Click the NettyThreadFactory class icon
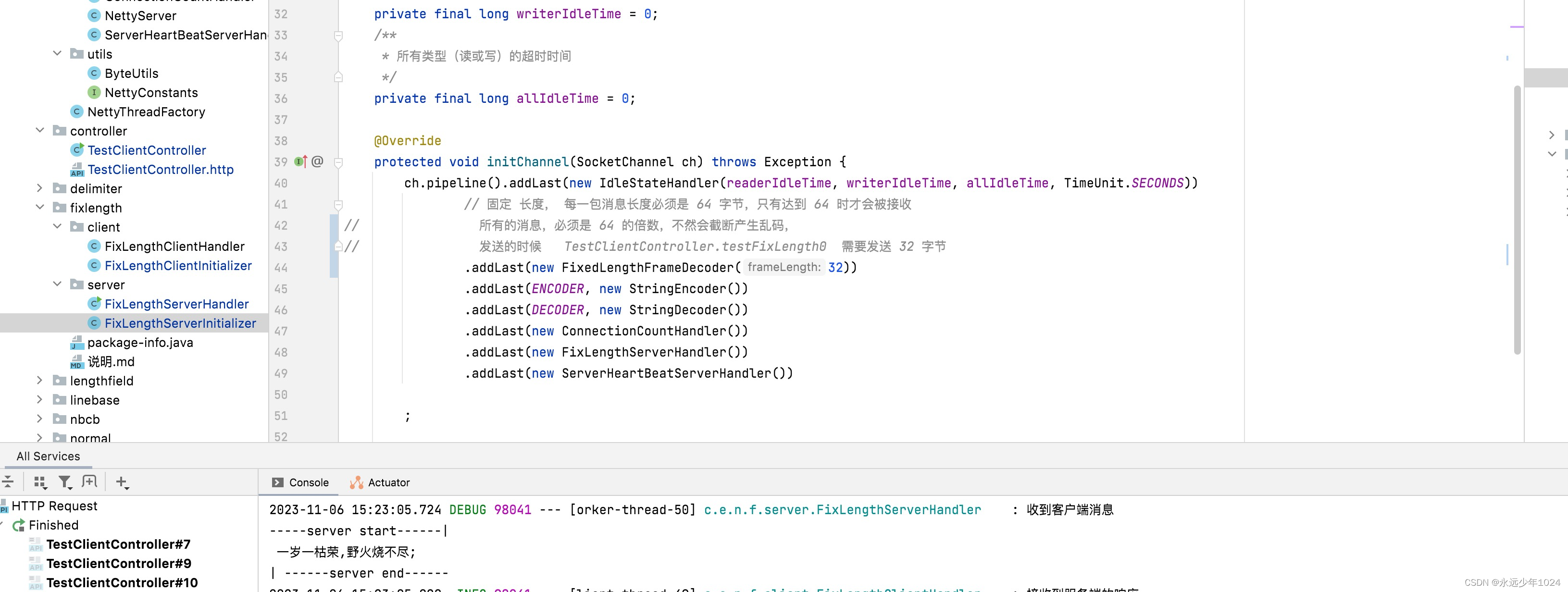The height and width of the screenshot is (592, 1568). tap(77, 111)
